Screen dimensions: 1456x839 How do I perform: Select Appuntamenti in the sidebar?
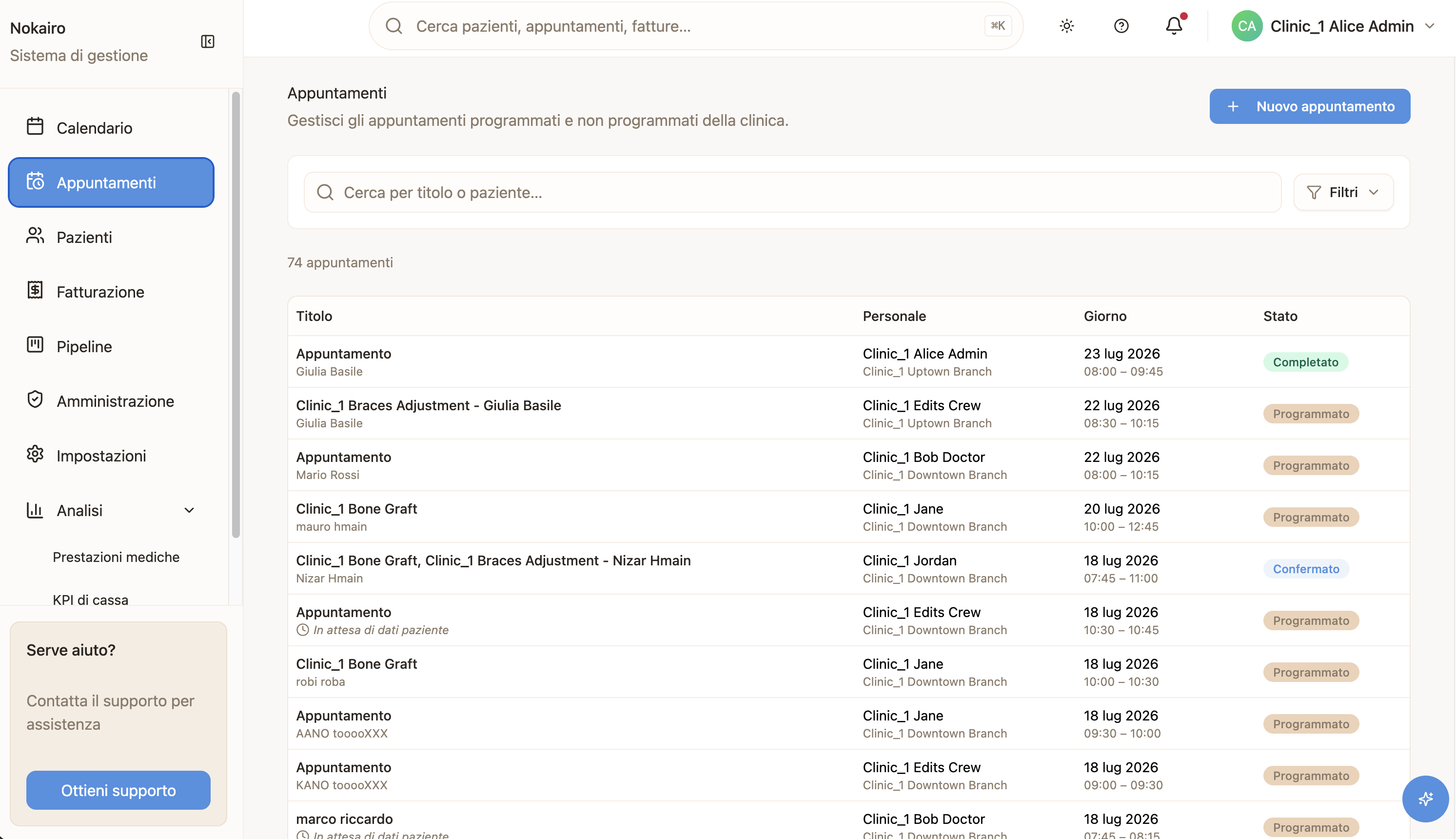point(111,182)
